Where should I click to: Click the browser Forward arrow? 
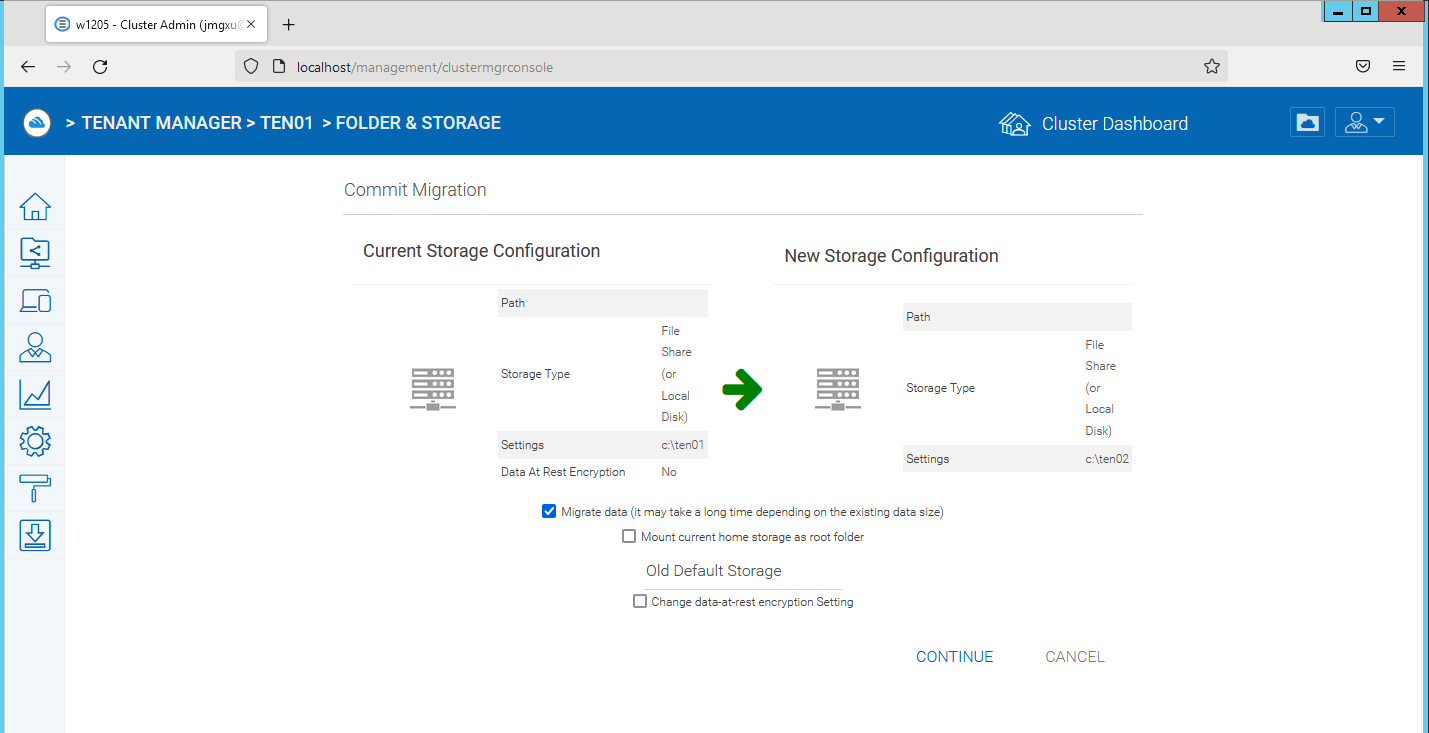click(x=64, y=67)
